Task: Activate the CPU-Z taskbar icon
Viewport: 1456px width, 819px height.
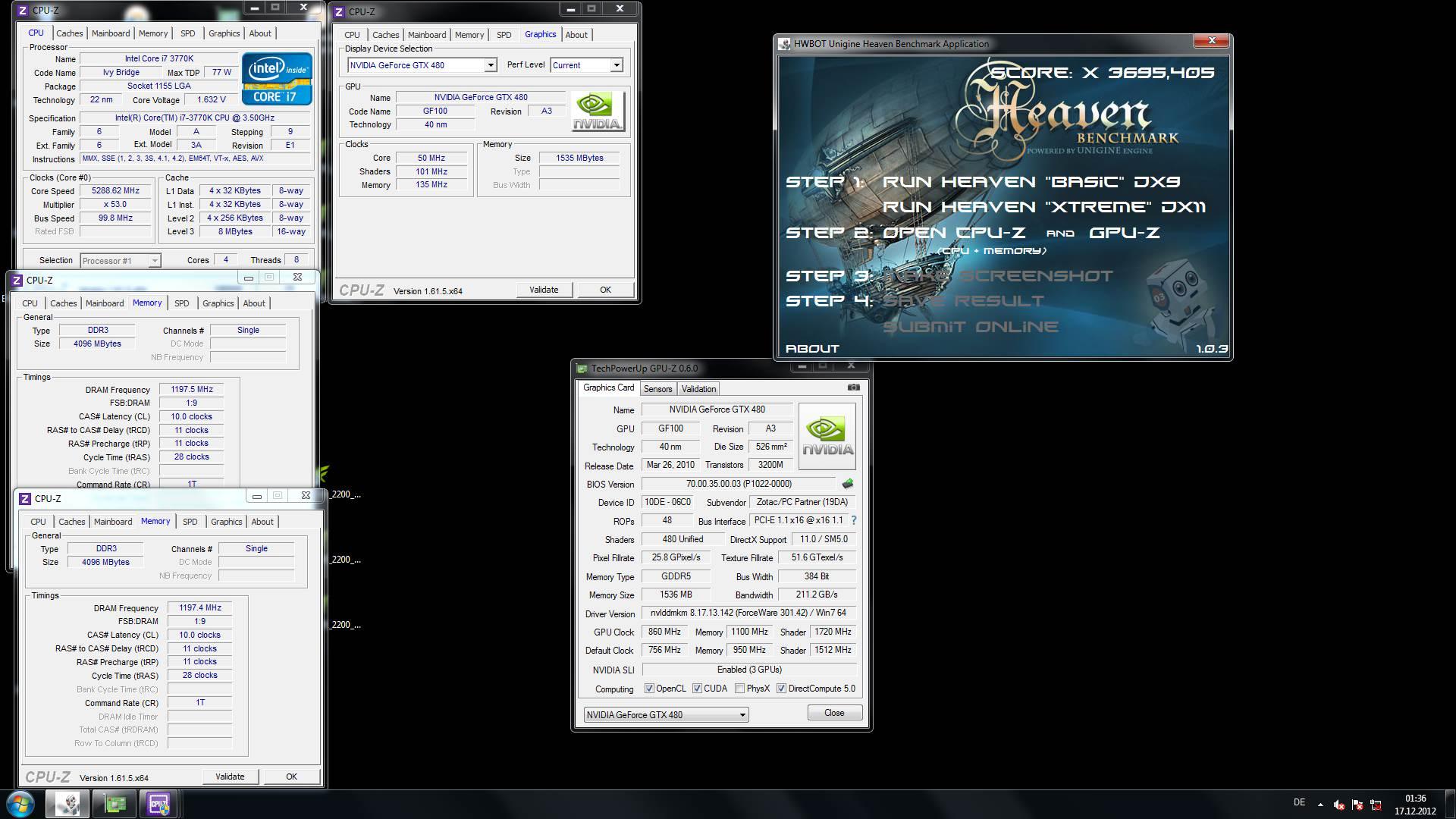Action: click(158, 804)
